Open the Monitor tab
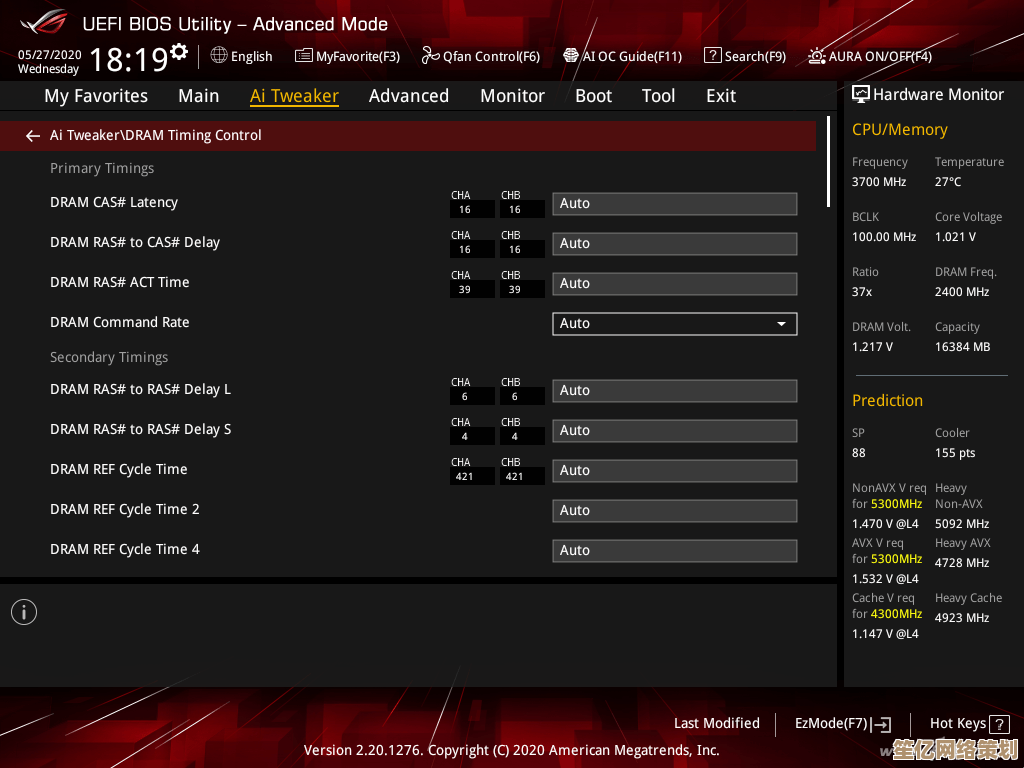This screenshot has height=768, width=1024. [x=512, y=96]
